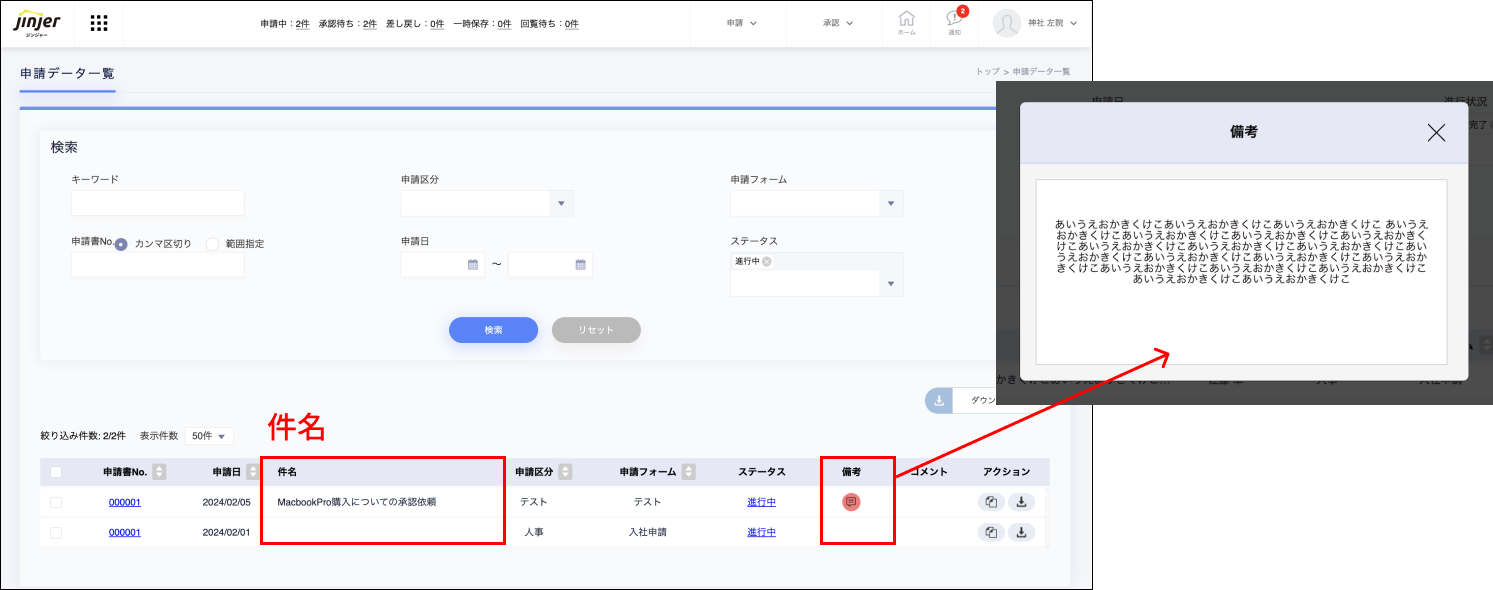Image resolution: width=1493 pixels, height=590 pixels.
Task: Close the 備考 popup with X
Action: click(x=1436, y=132)
